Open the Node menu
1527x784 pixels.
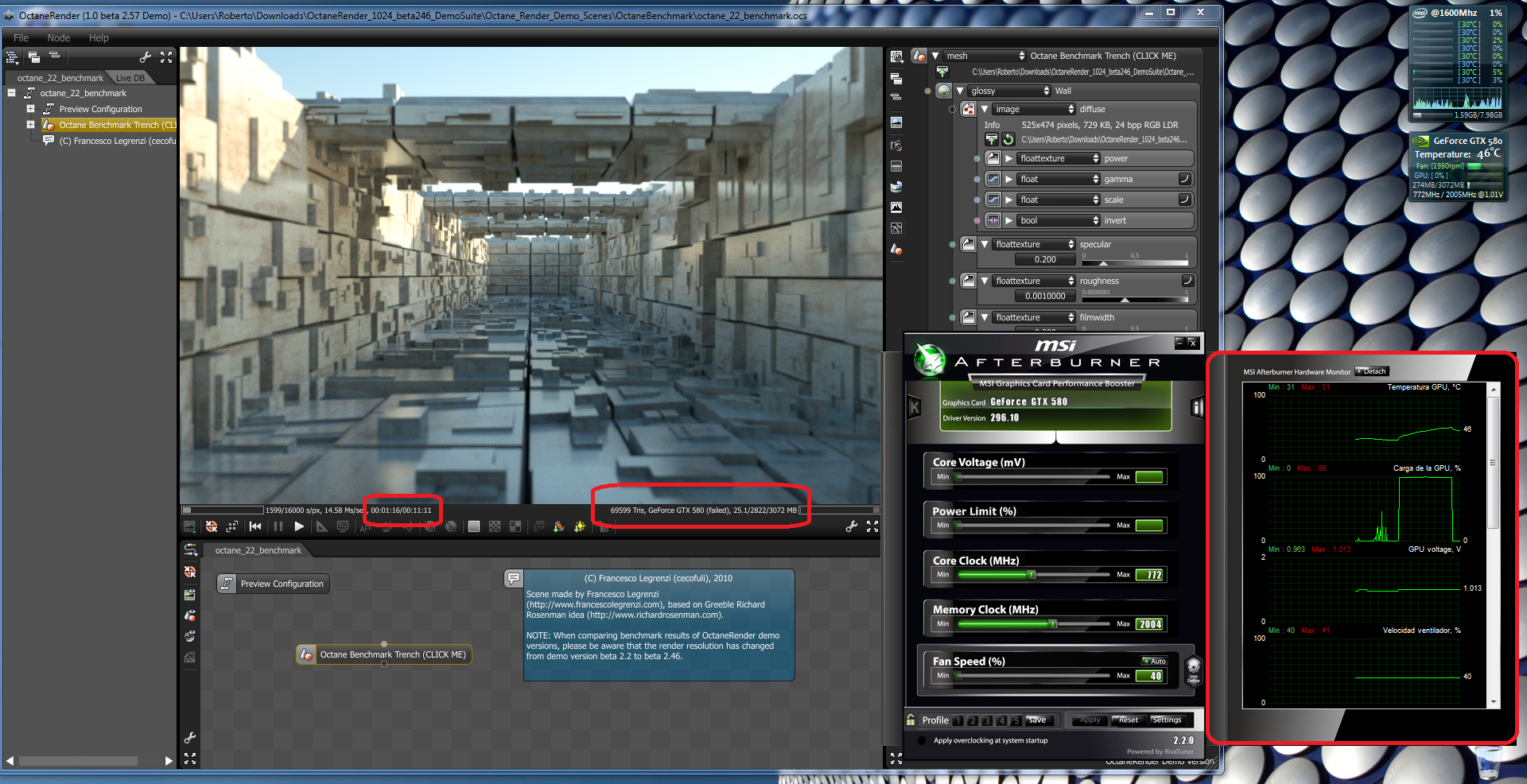click(x=59, y=38)
